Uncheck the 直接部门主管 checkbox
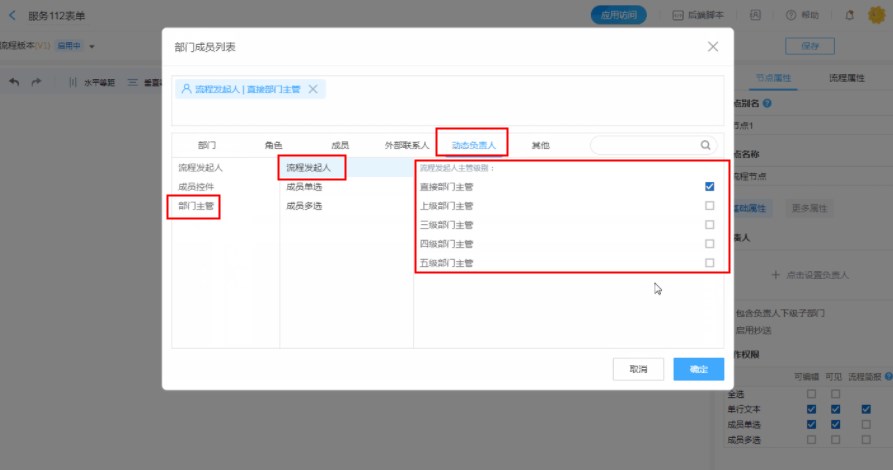Screen dimensions: 893x470 (x=709, y=187)
